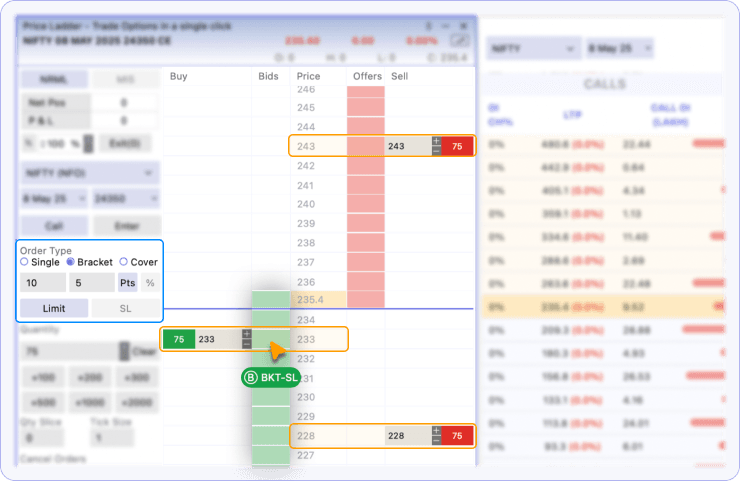Click the Call button
The height and width of the screenshot is (481, 740).
pos(54,226)
